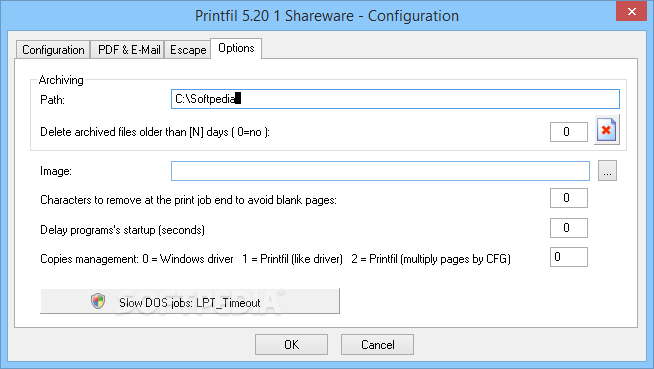The image size is (654, 369).
Task: Click the characters to remove field
Action: click(569, 198)
